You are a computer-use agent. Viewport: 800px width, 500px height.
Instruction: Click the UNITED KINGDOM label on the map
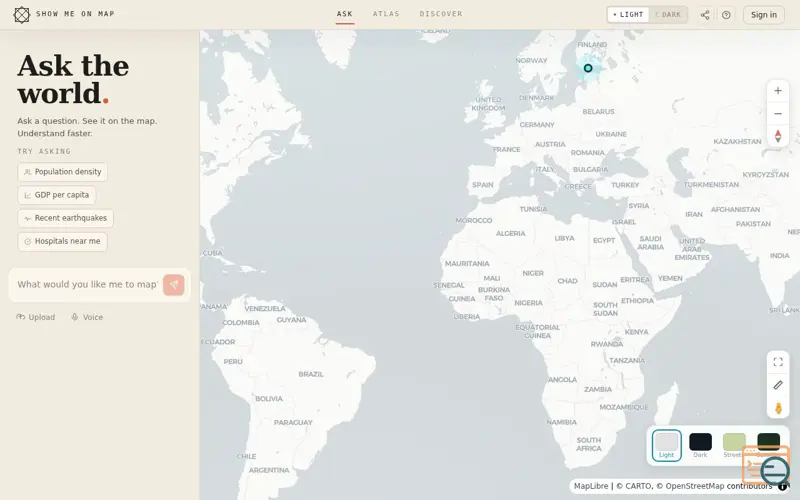coord(488,104)
